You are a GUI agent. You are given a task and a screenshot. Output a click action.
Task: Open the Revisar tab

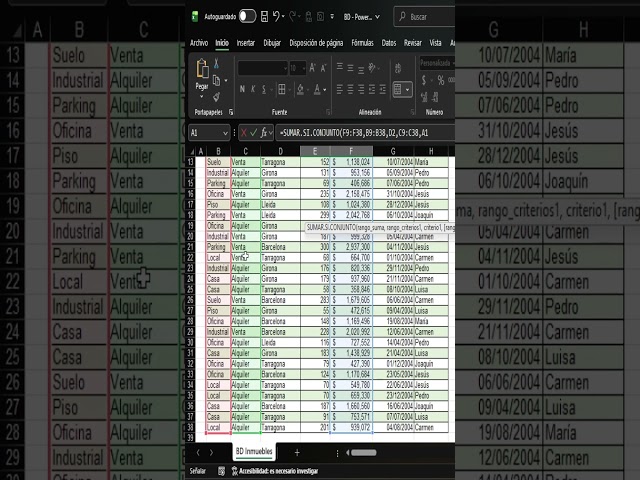[x=413, y=43]
